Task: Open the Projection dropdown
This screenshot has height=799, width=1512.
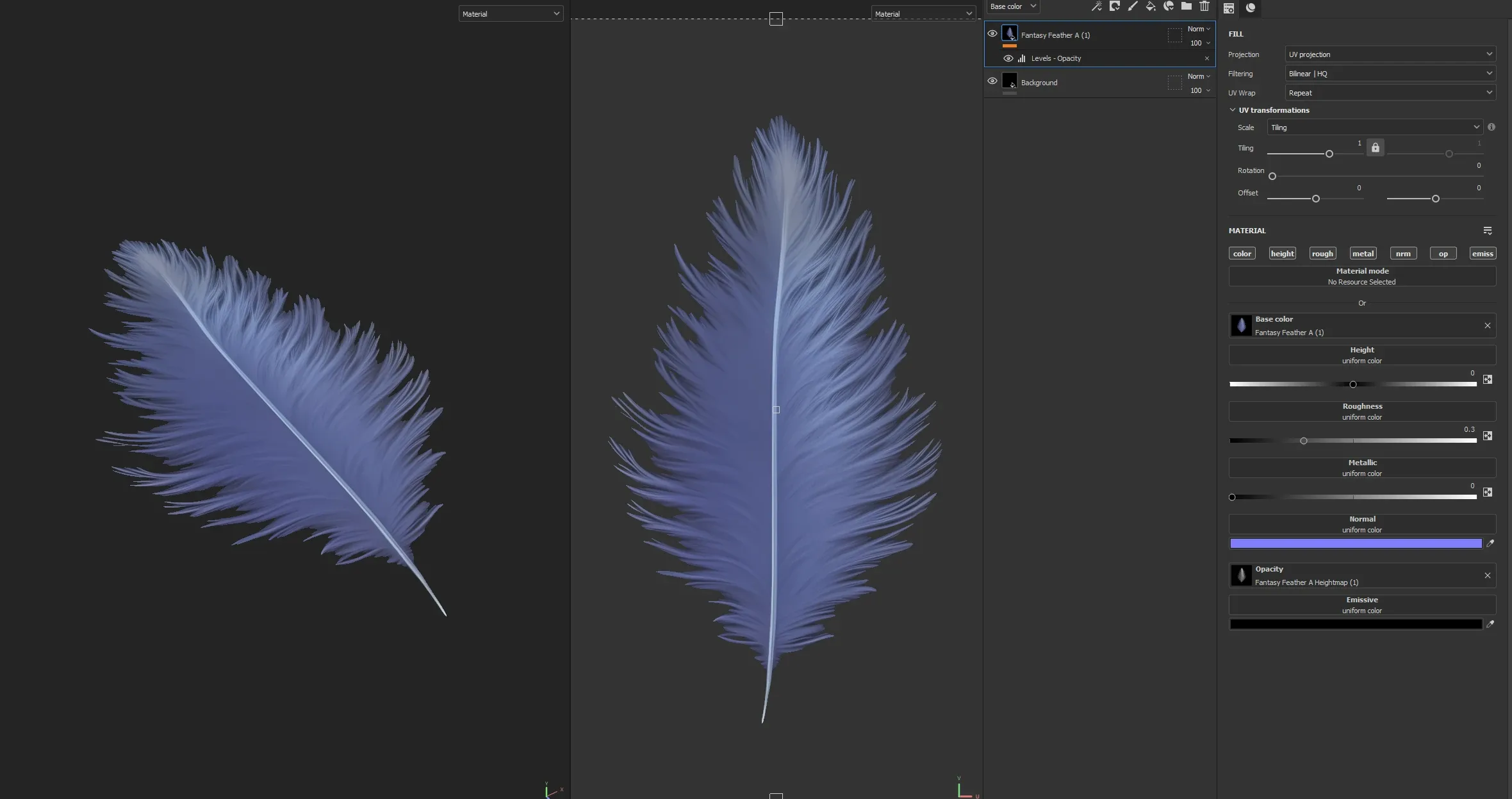Action: [1390, 54]
